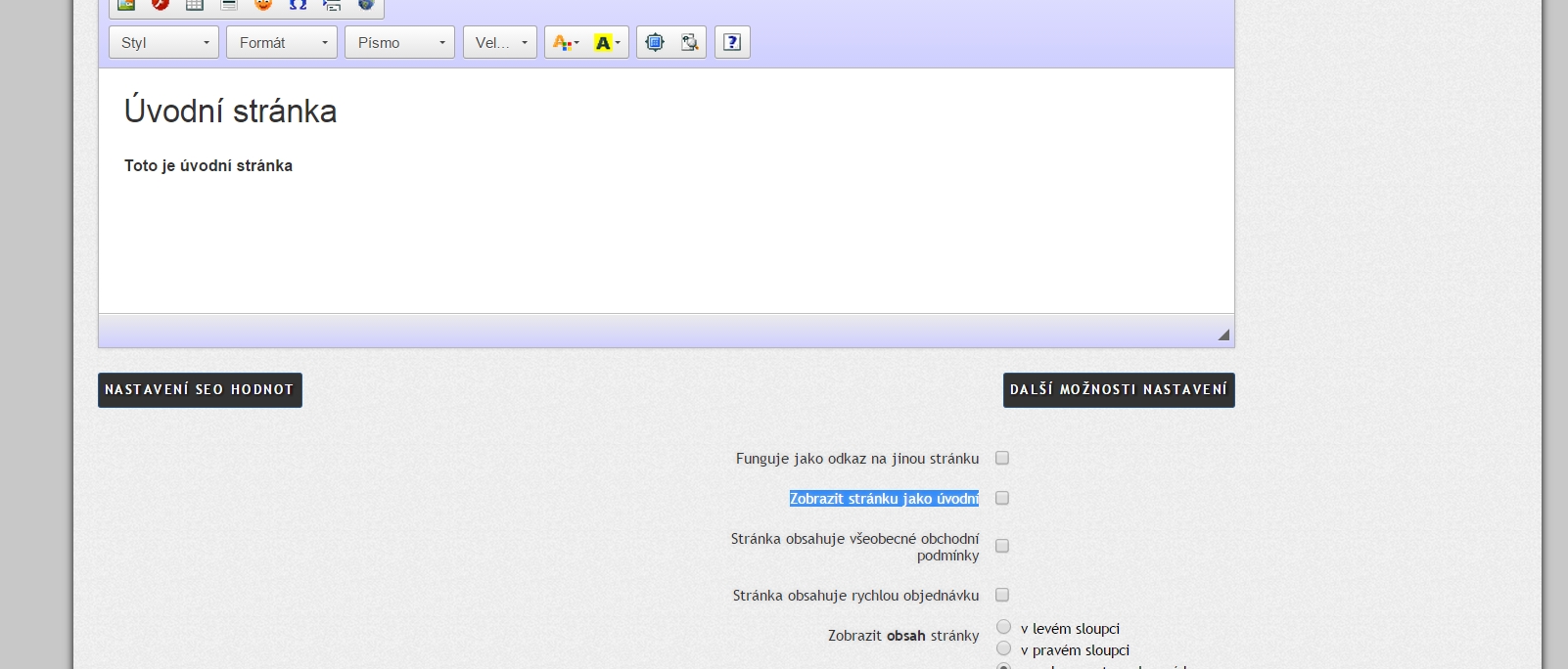Image resolution: width=1568 pixels, height=669 pixels.
Task: Click the insert table icon
Action: (195, 5)
